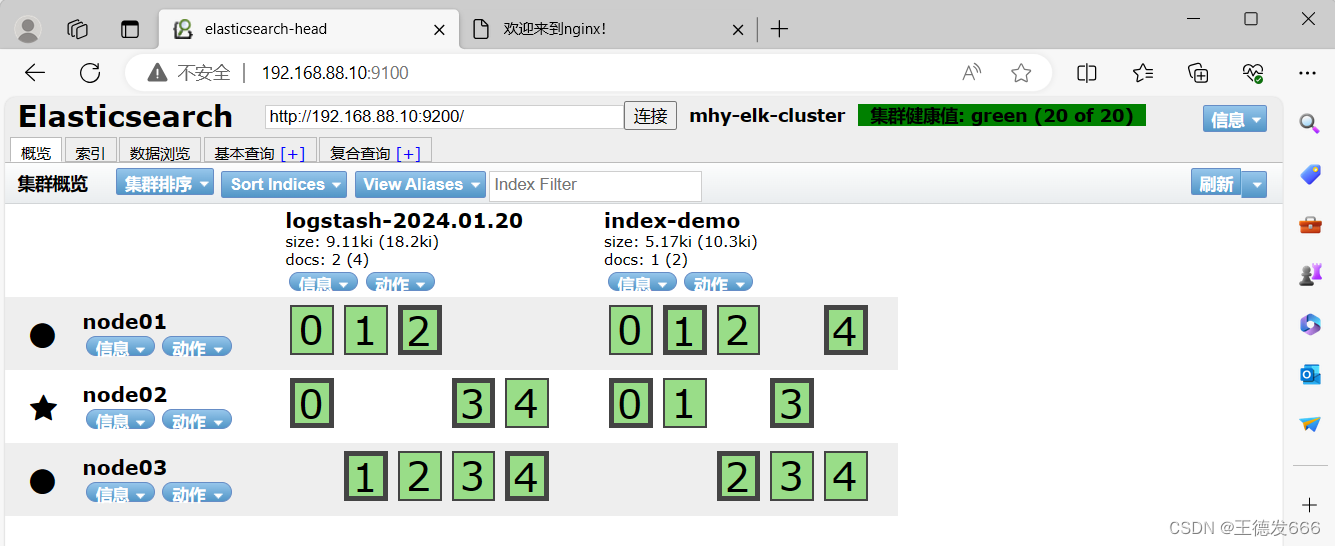Viewport: 1335px width, 546px height.
Task: Open the collections icon
Action: [1198, 73]
